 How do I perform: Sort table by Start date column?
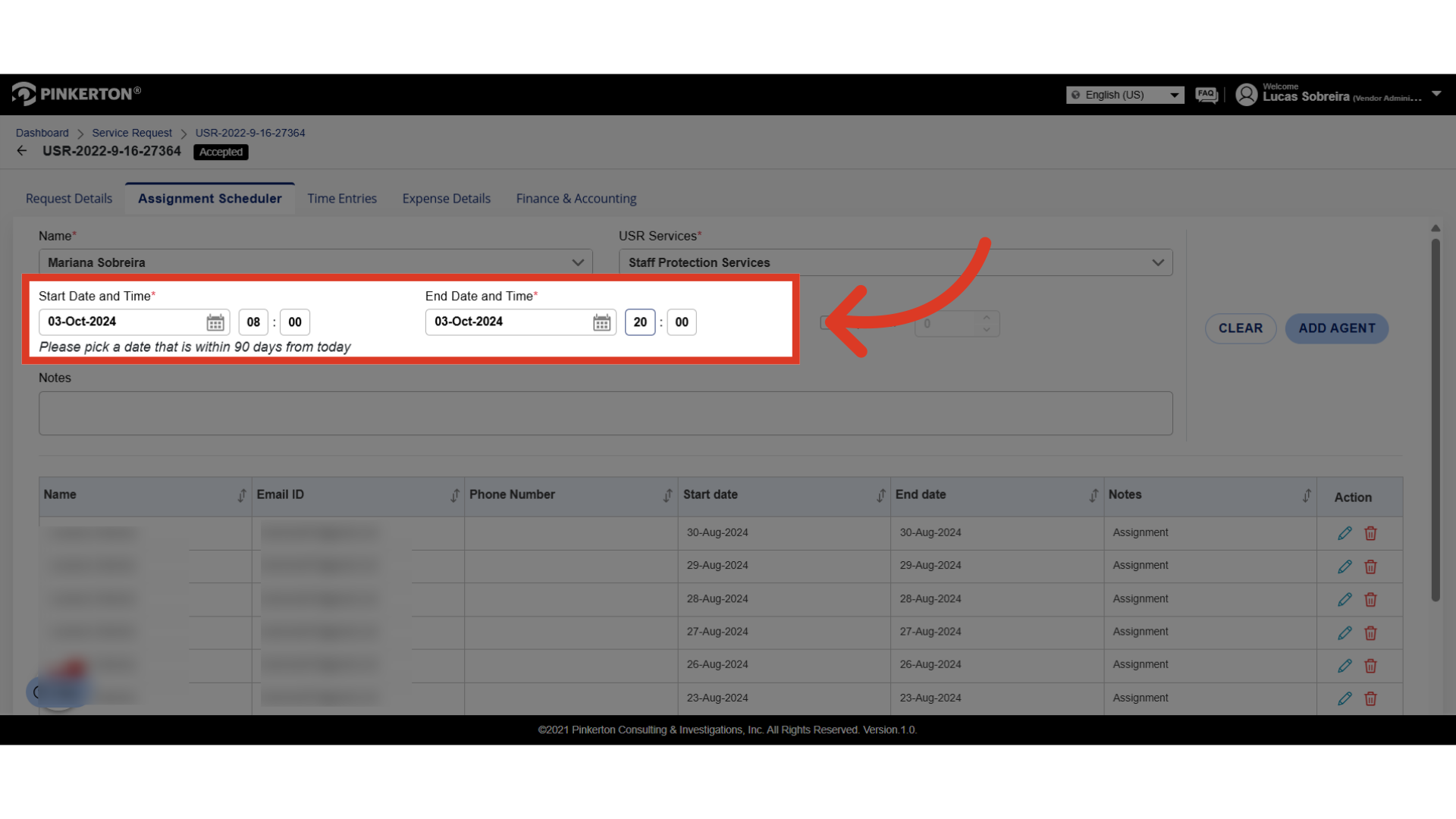point(880,495)
